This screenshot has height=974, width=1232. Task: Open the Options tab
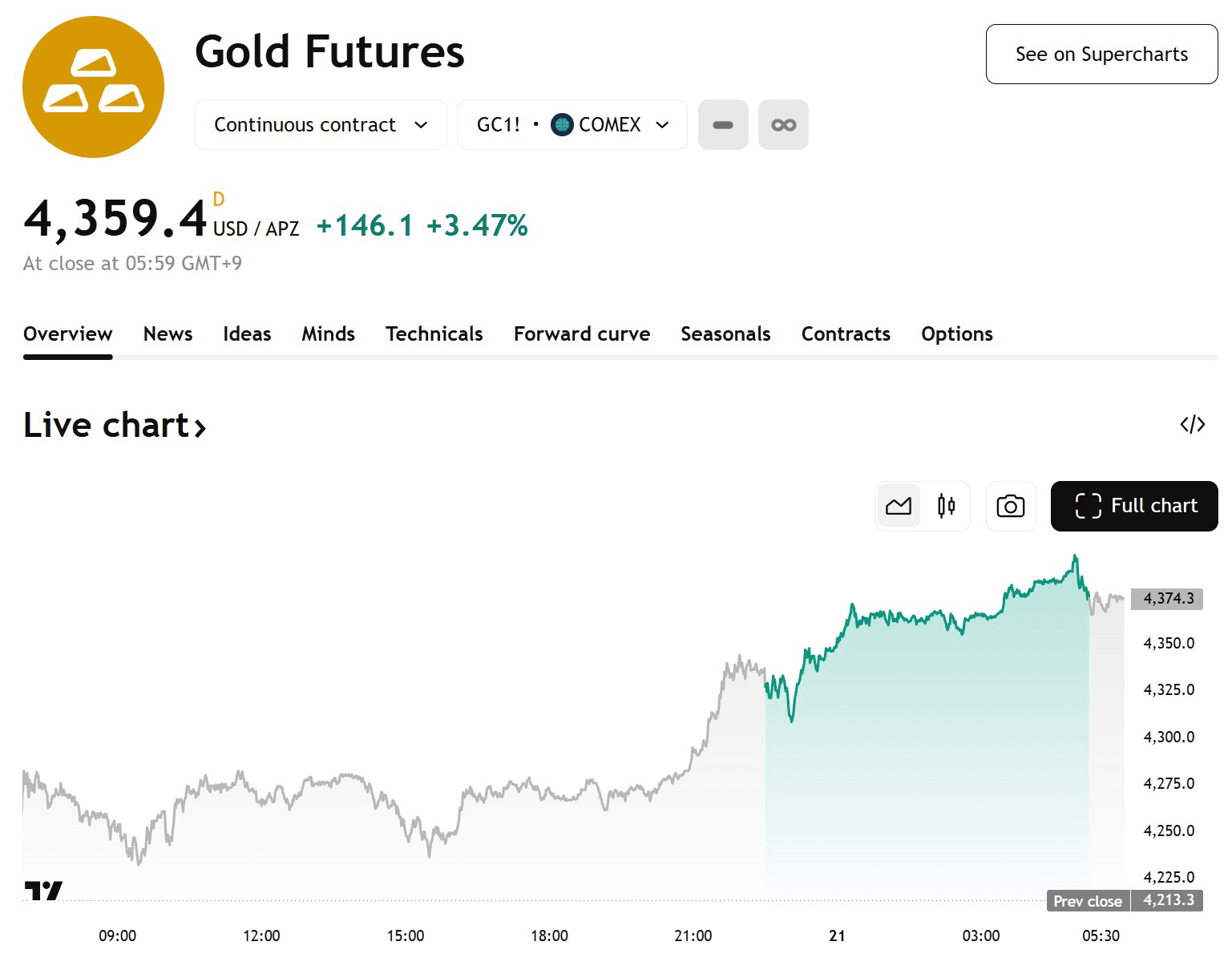(956, 334)
